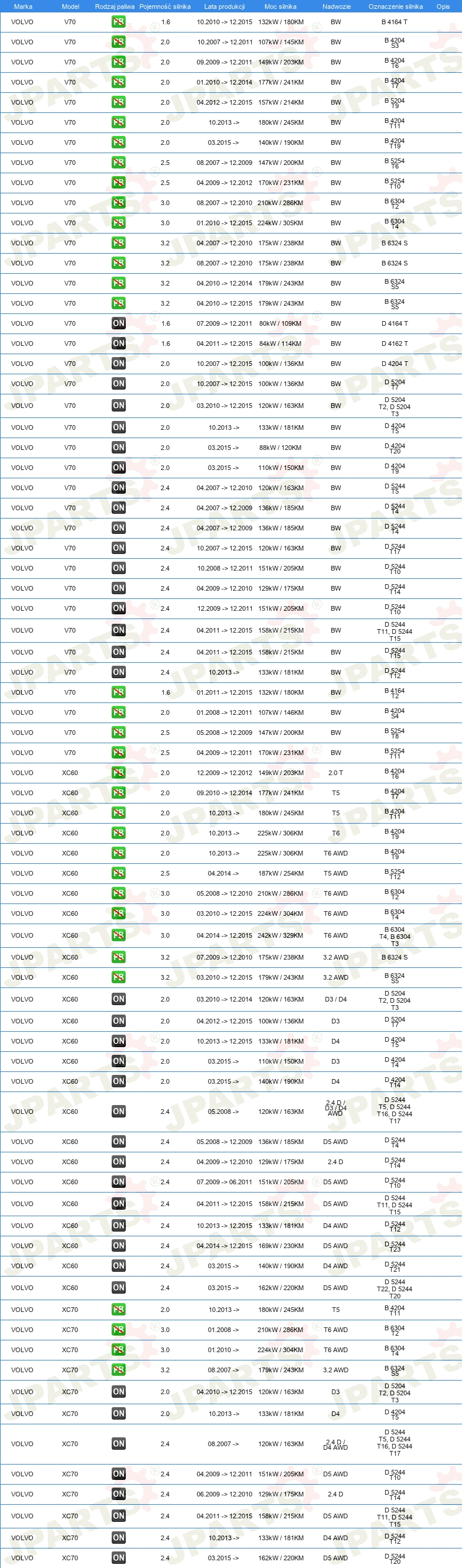462x1568 pixels.
Task: Click the 04.2014 -> production years cell
Action: coord(224,873)
